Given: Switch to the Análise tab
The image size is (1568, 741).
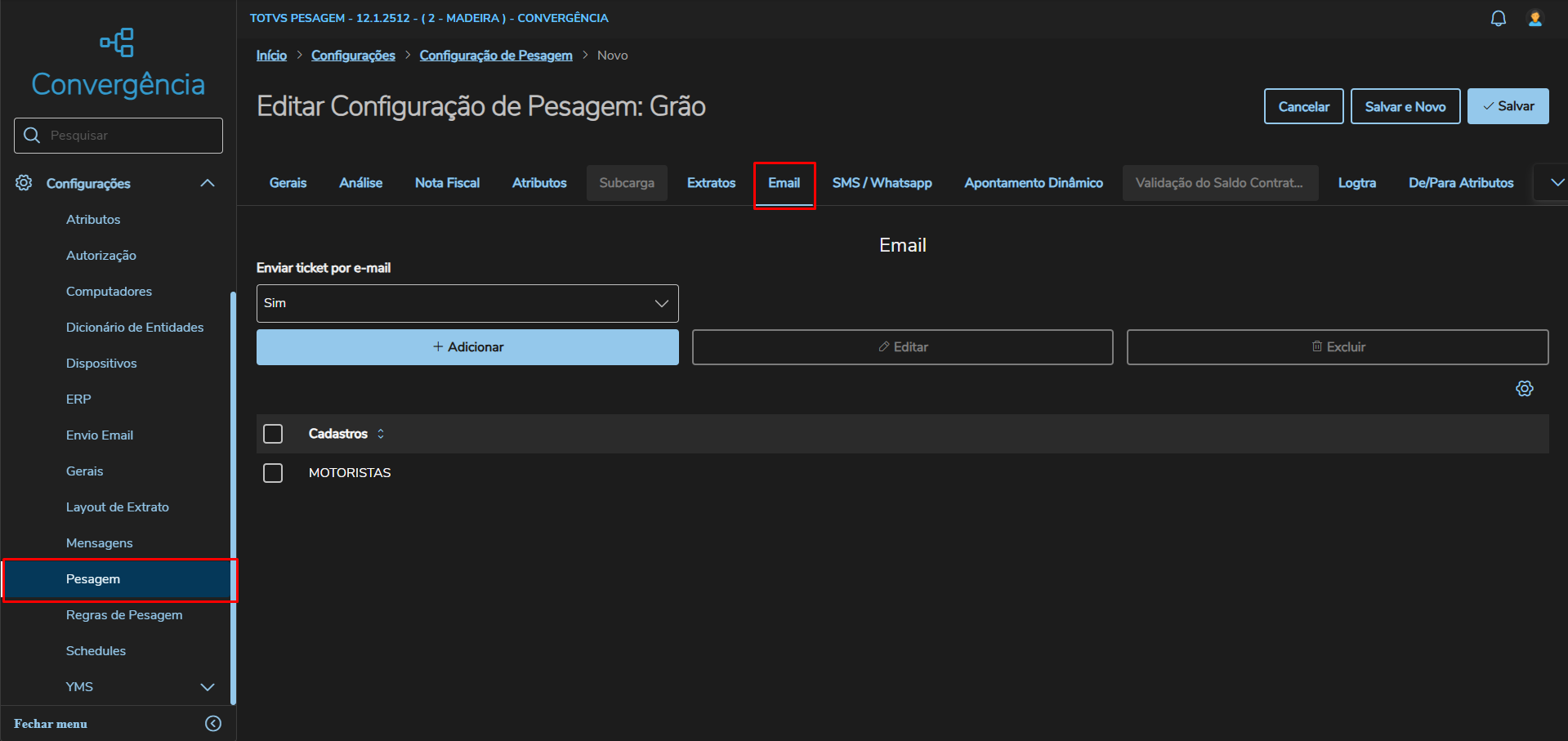Looking at the screenshot, I should click(x=361, y=183).
